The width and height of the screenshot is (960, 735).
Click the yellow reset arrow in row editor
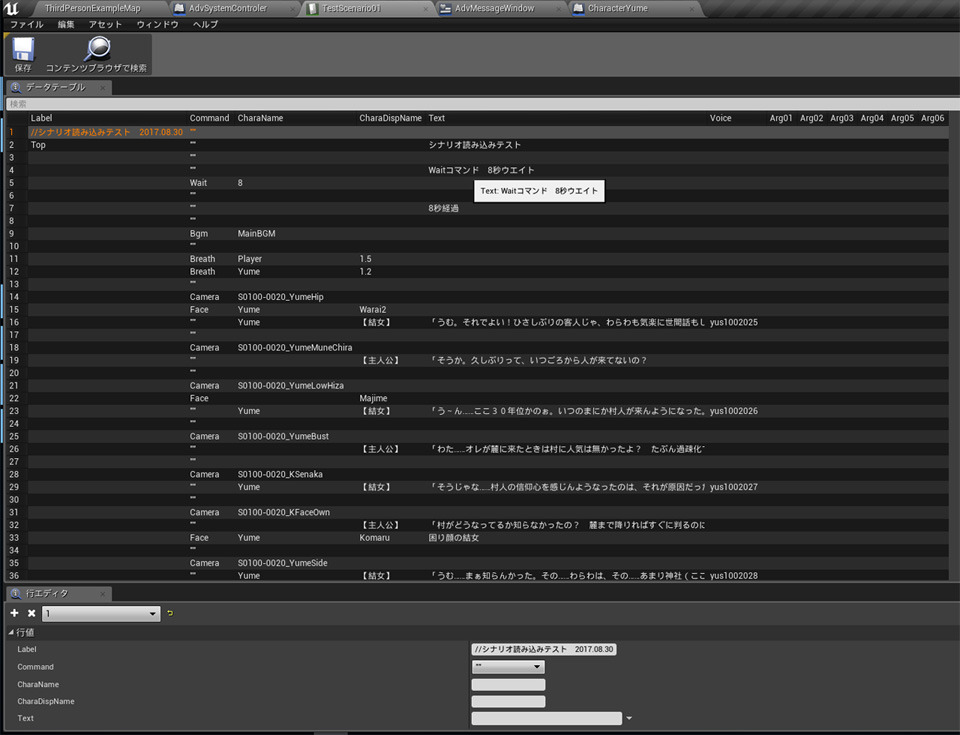click(x=170, y=613)
